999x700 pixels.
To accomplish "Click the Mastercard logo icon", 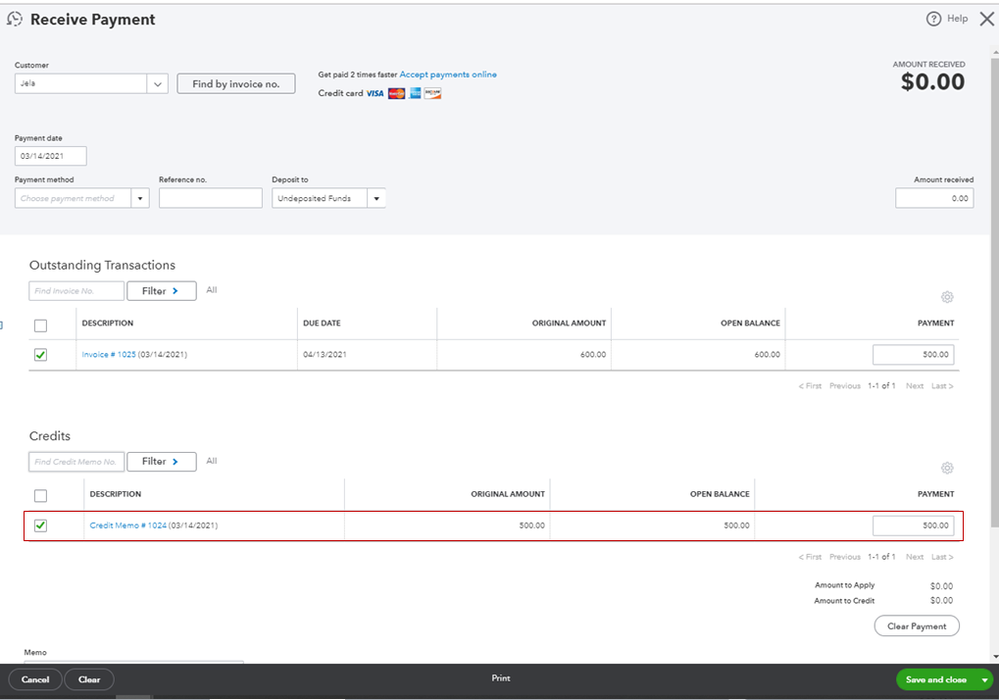I will click(396, 94).
